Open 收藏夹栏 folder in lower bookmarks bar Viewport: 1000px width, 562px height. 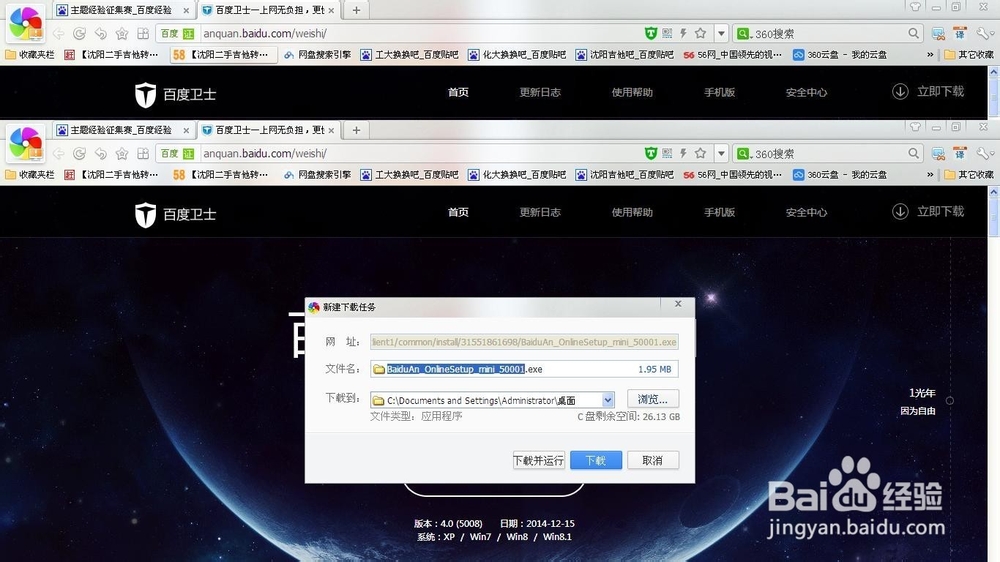click(29, 174)
